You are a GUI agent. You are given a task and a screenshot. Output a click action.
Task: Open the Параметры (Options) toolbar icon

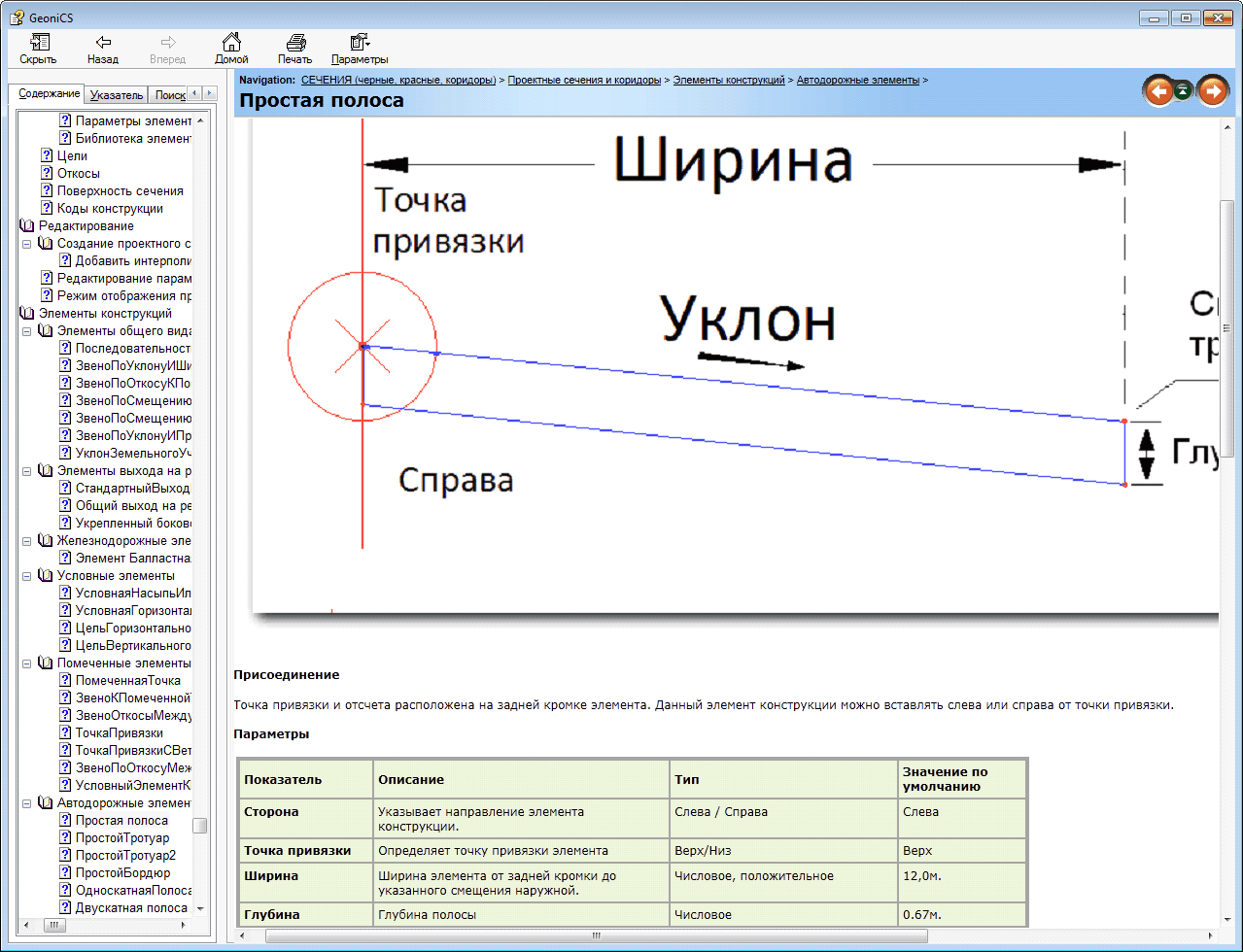(359, 43)
